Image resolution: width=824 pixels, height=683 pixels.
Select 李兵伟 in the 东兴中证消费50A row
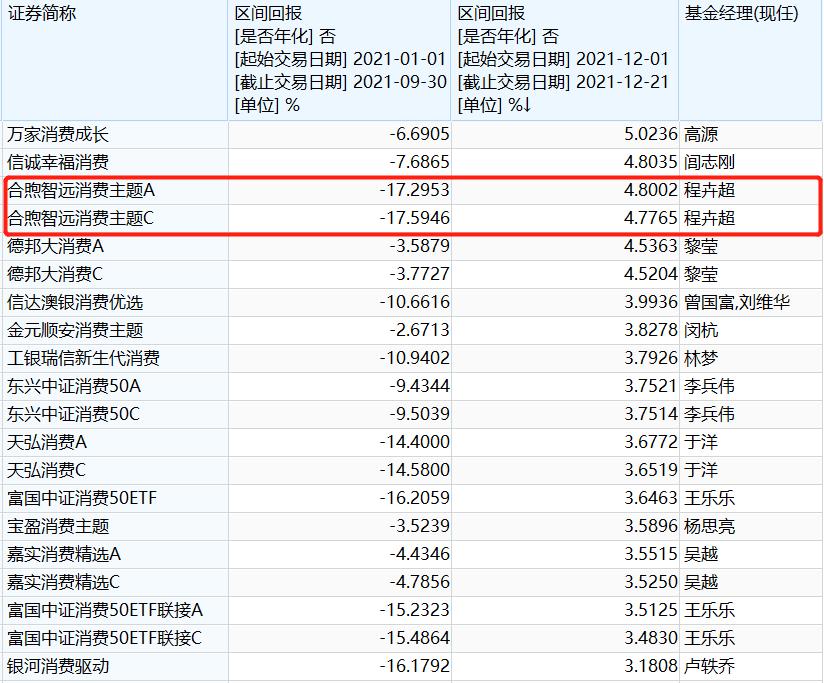tap(709, 386)
